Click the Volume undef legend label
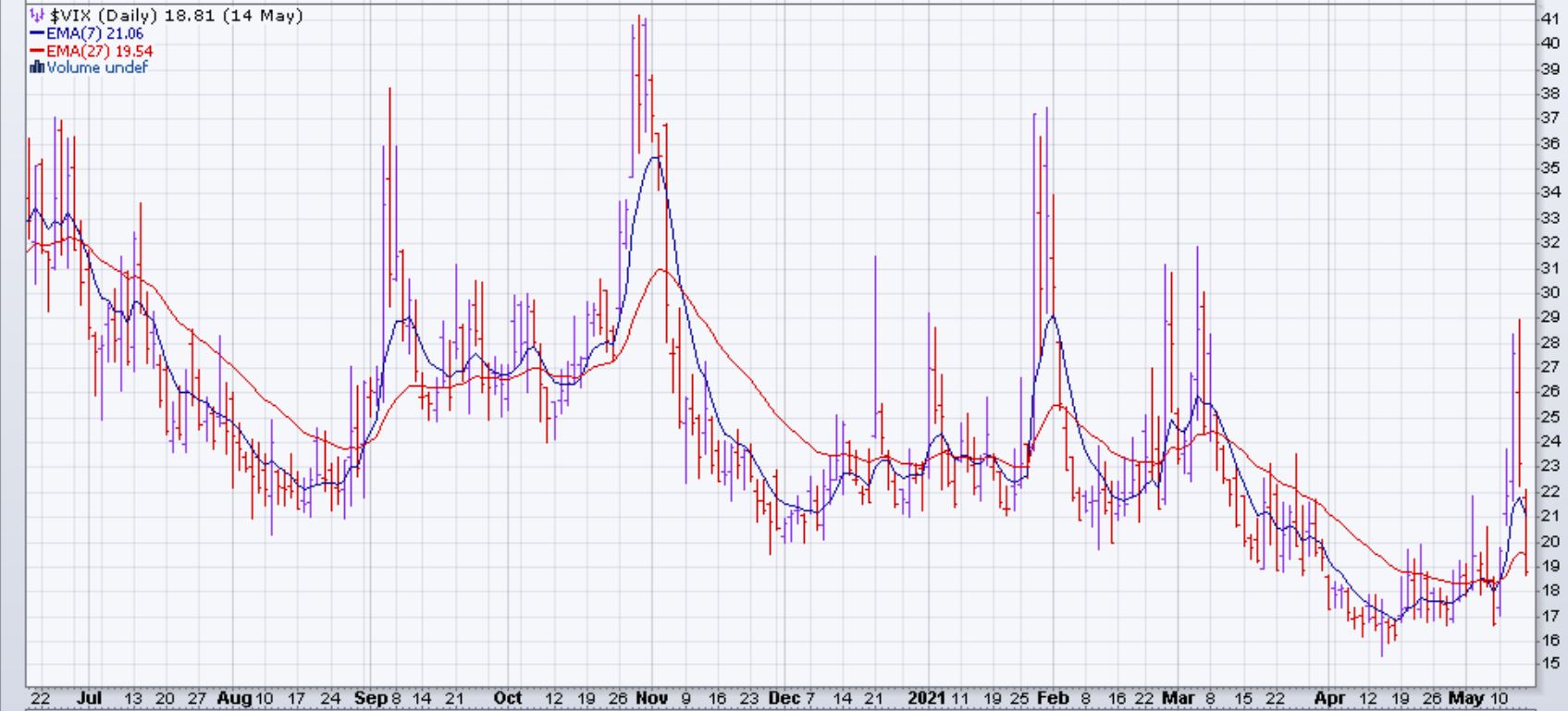1568x711 pixels. [97, 67]
